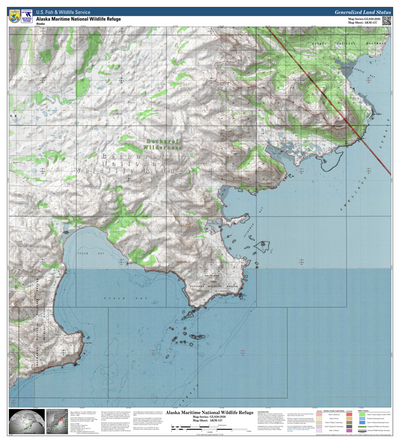Click the orange legend swatch
400x443 pixels.
pyautogui.click(x=349, y=418)
